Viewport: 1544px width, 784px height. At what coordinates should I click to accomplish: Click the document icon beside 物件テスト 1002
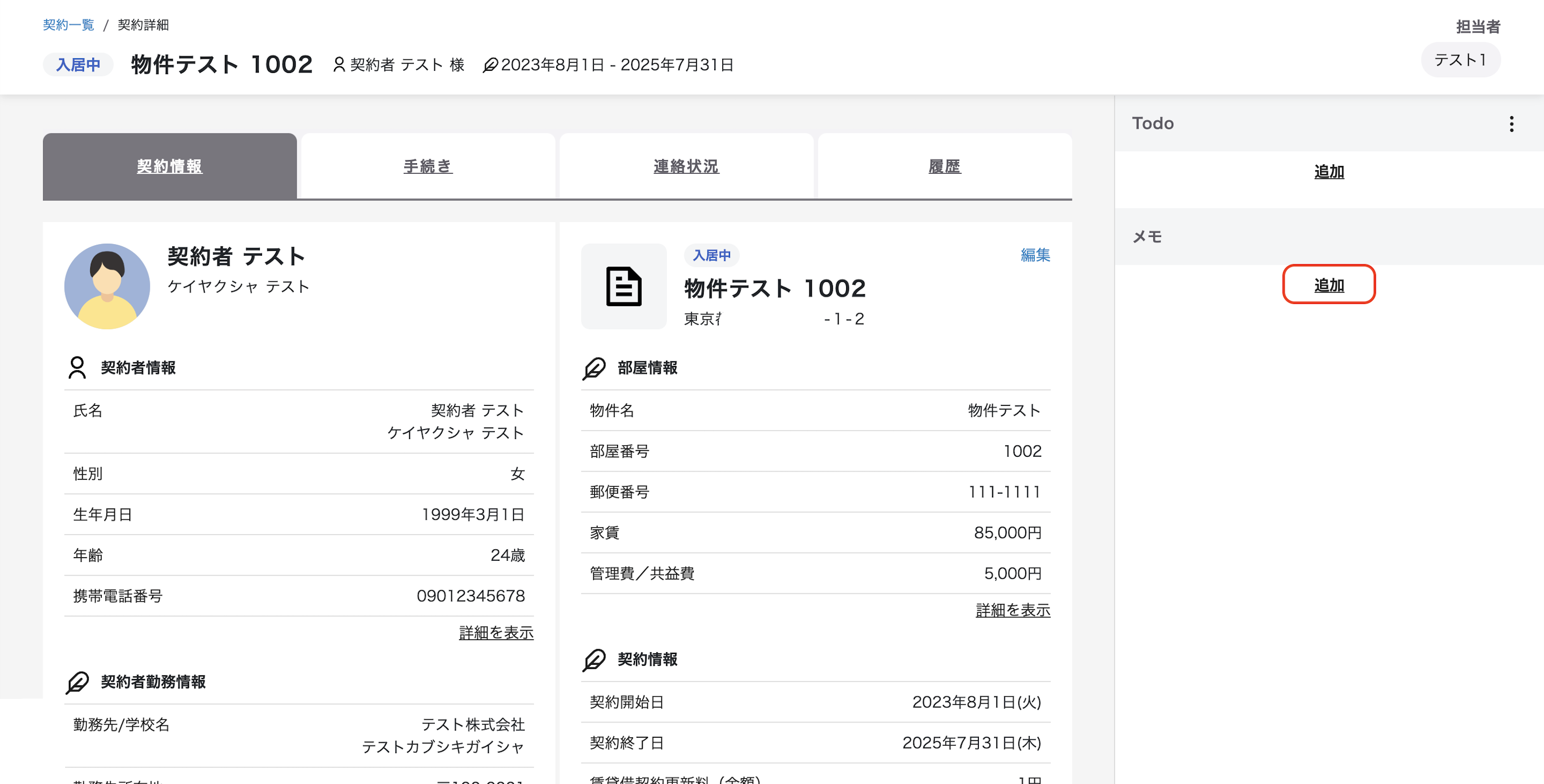click(623, 286)
